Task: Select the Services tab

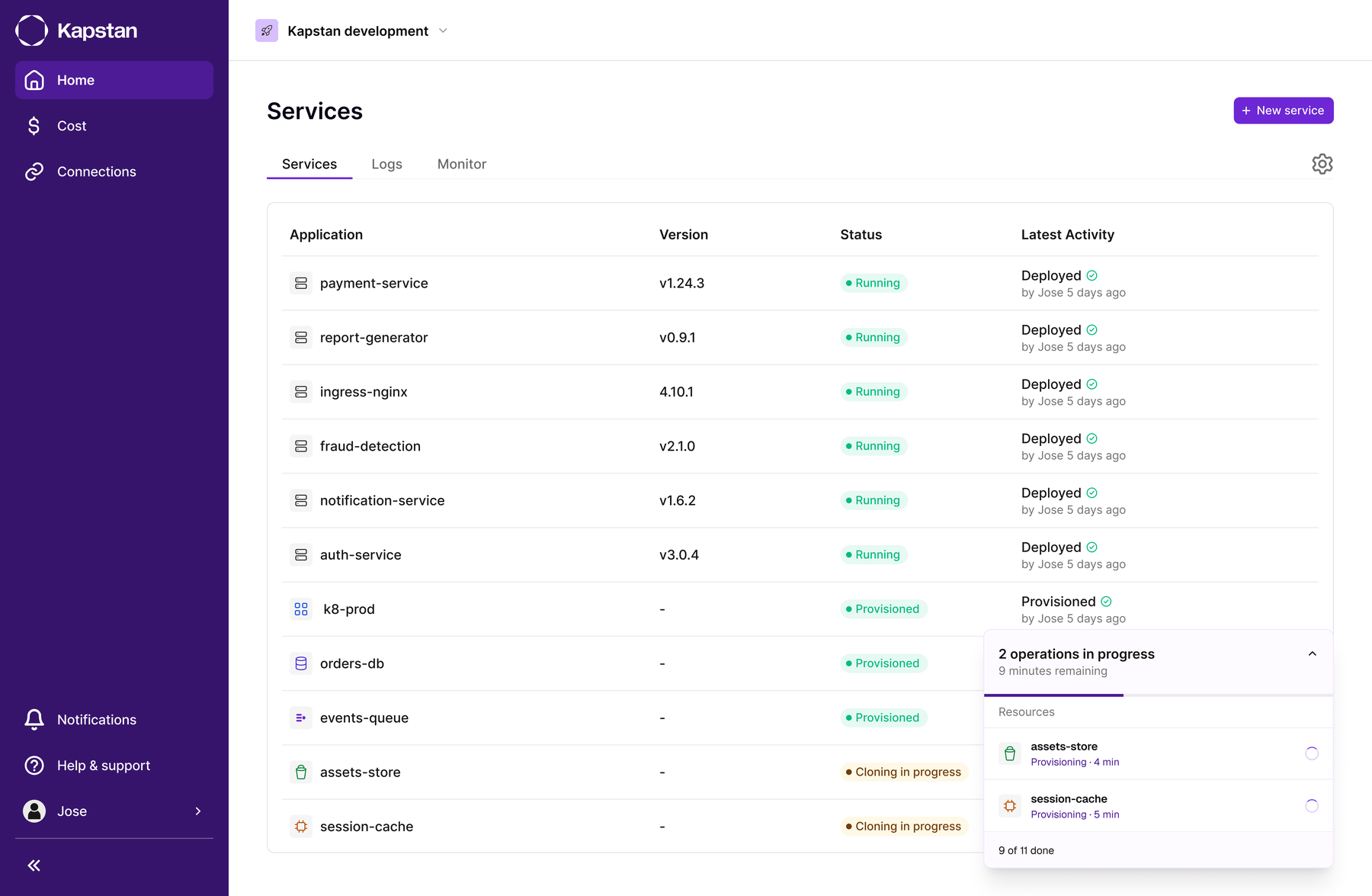Action: tap(309, 164)
